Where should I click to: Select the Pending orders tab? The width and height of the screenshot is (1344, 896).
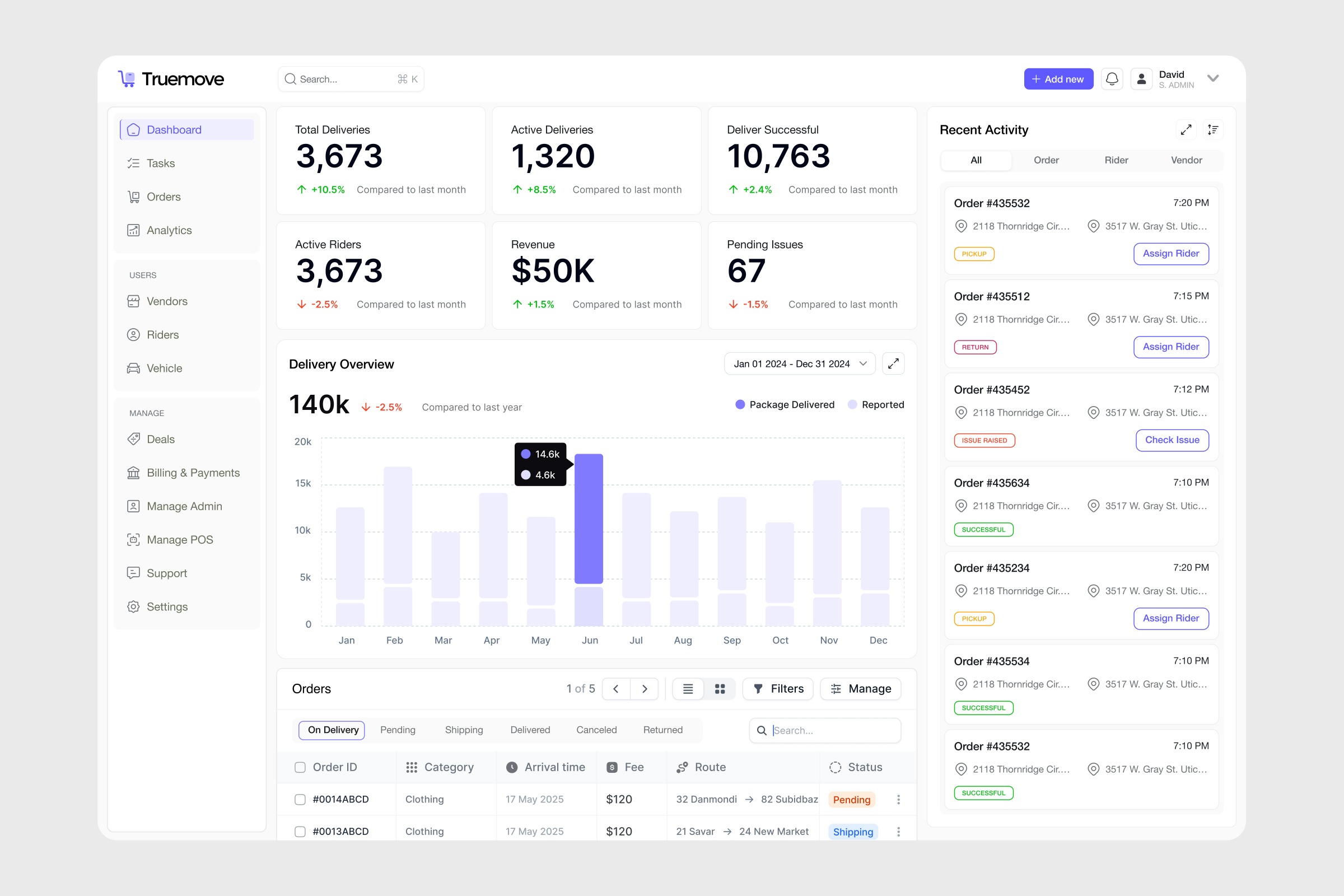398,730
